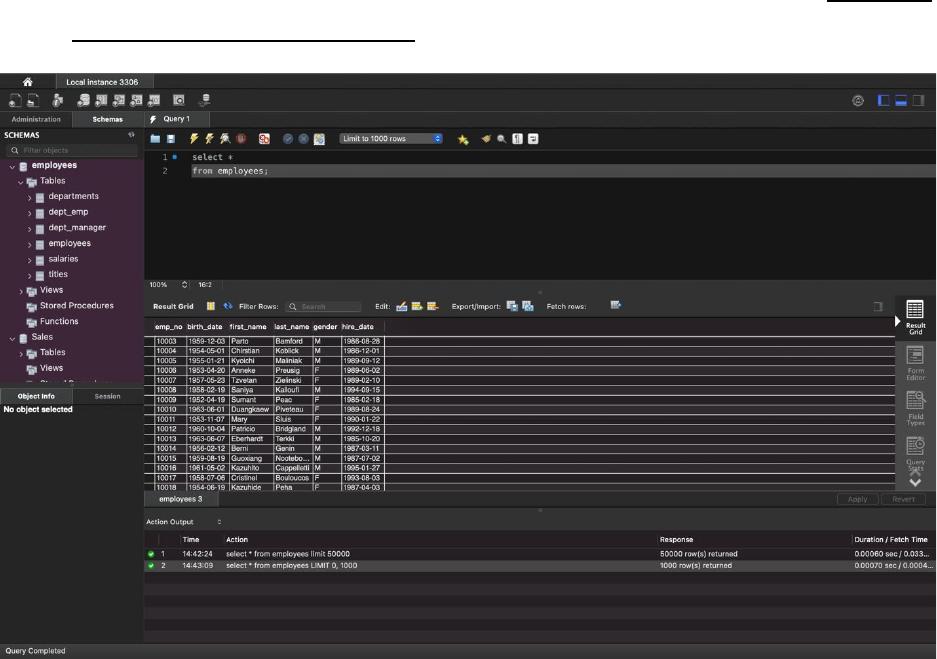This screenshot has height=659, width=937.
Task: Open SQL script file in new tab icon
Action: [x=33, y=100]
